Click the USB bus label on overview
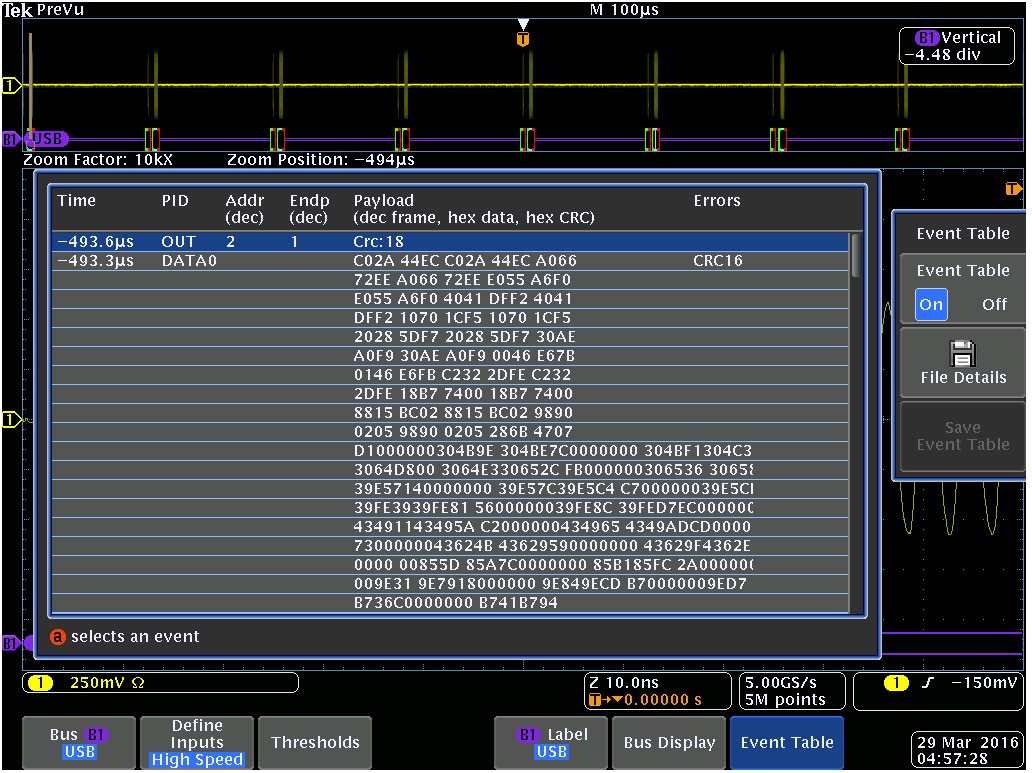The image size is (1032, 773). coord(48,140)
